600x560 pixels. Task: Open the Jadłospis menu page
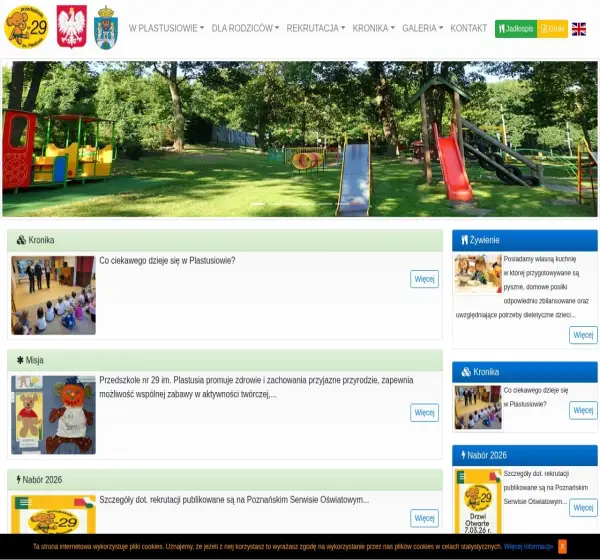coord(516,29)
